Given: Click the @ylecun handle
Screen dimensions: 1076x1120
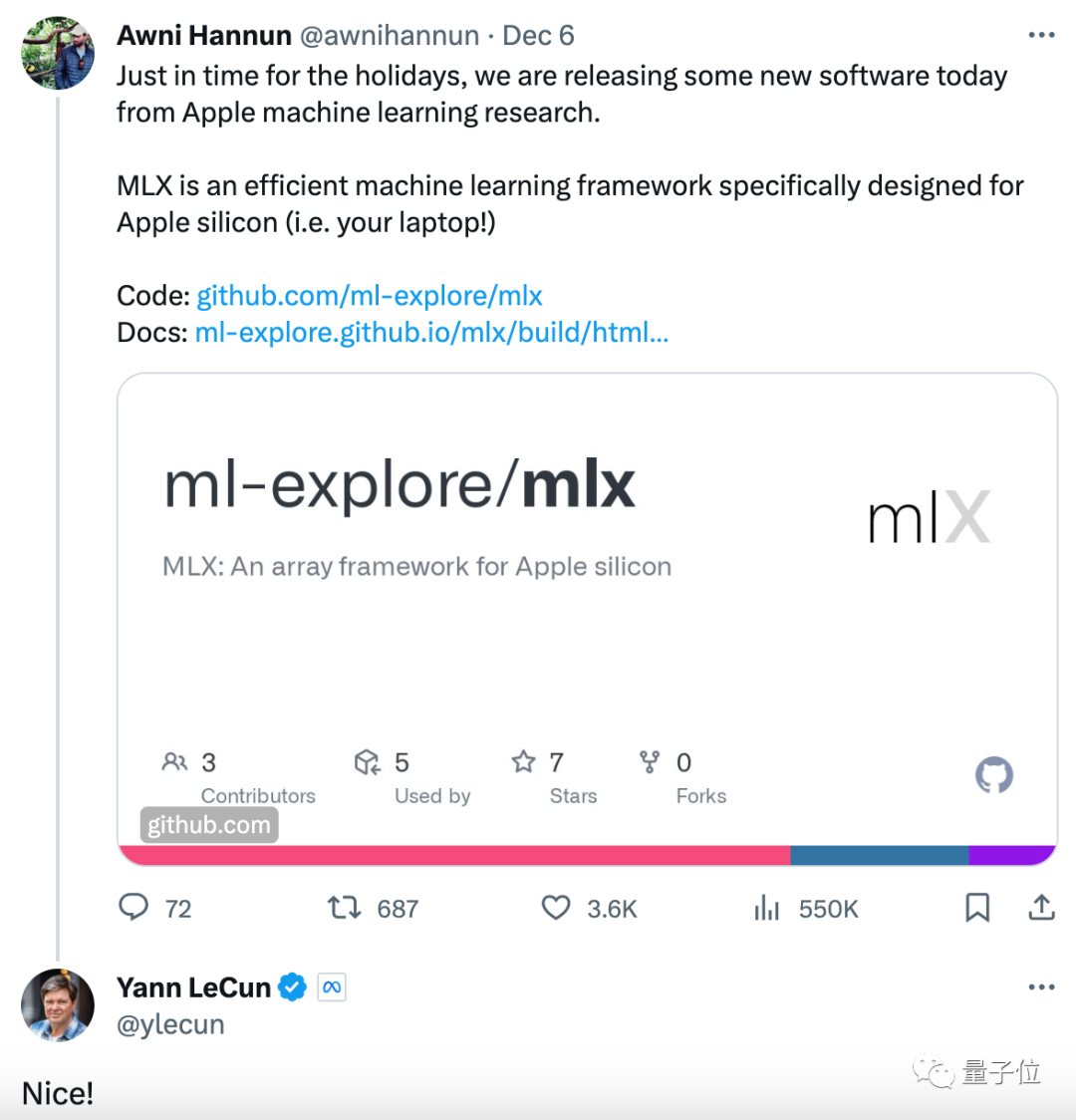Looking at the screenshot, I should tap(170, 1024).
